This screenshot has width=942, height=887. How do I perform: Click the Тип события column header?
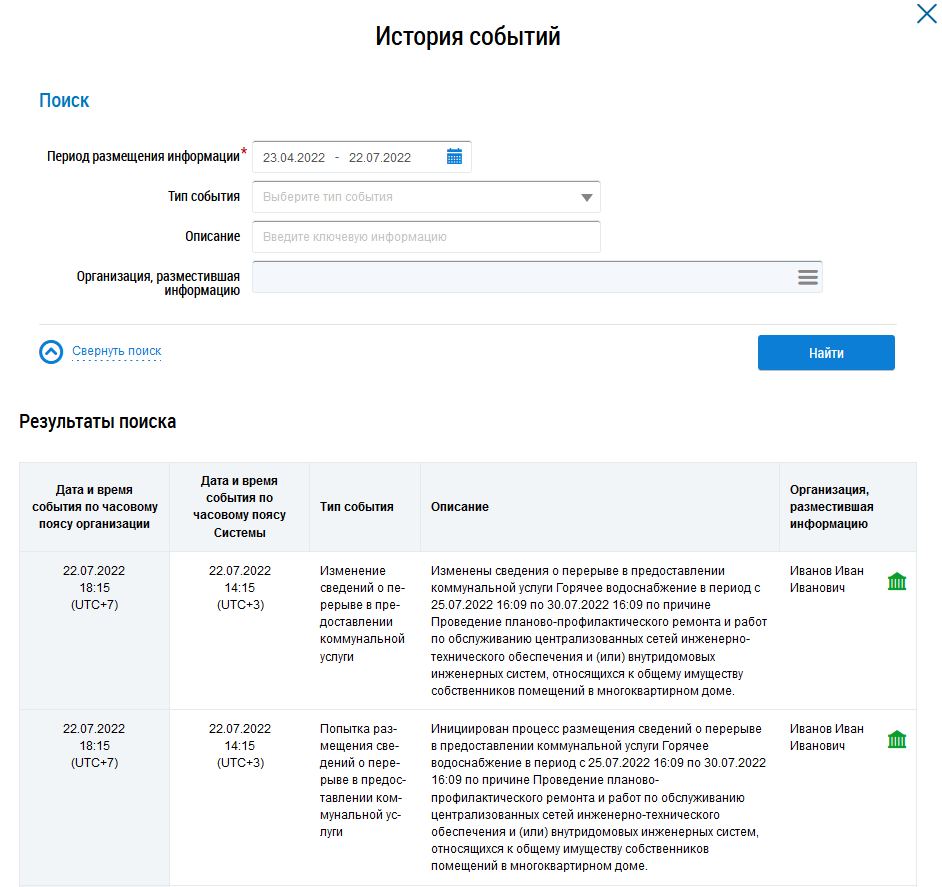coord(356,507)
